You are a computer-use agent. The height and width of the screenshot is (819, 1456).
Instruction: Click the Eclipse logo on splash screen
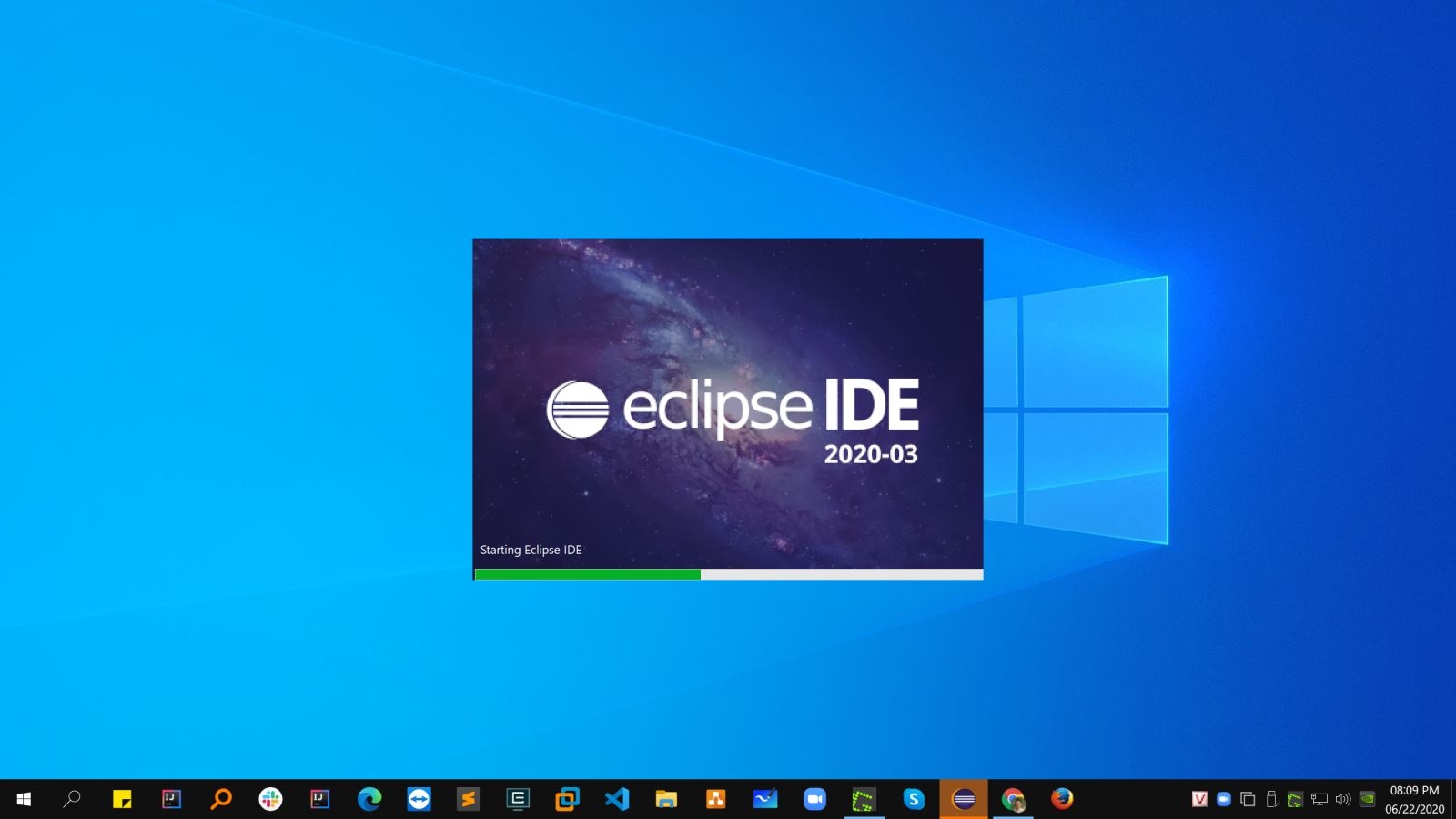577,409
